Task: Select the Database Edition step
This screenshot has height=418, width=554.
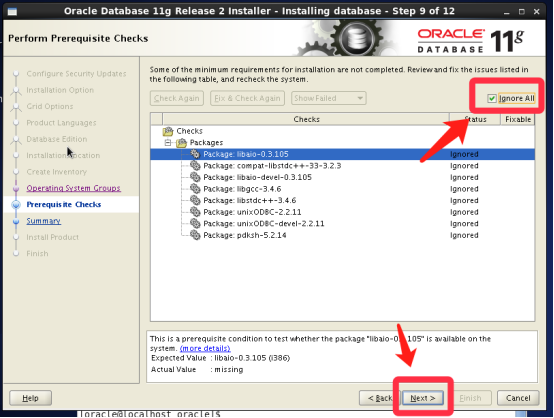Action: click(57, 139)
